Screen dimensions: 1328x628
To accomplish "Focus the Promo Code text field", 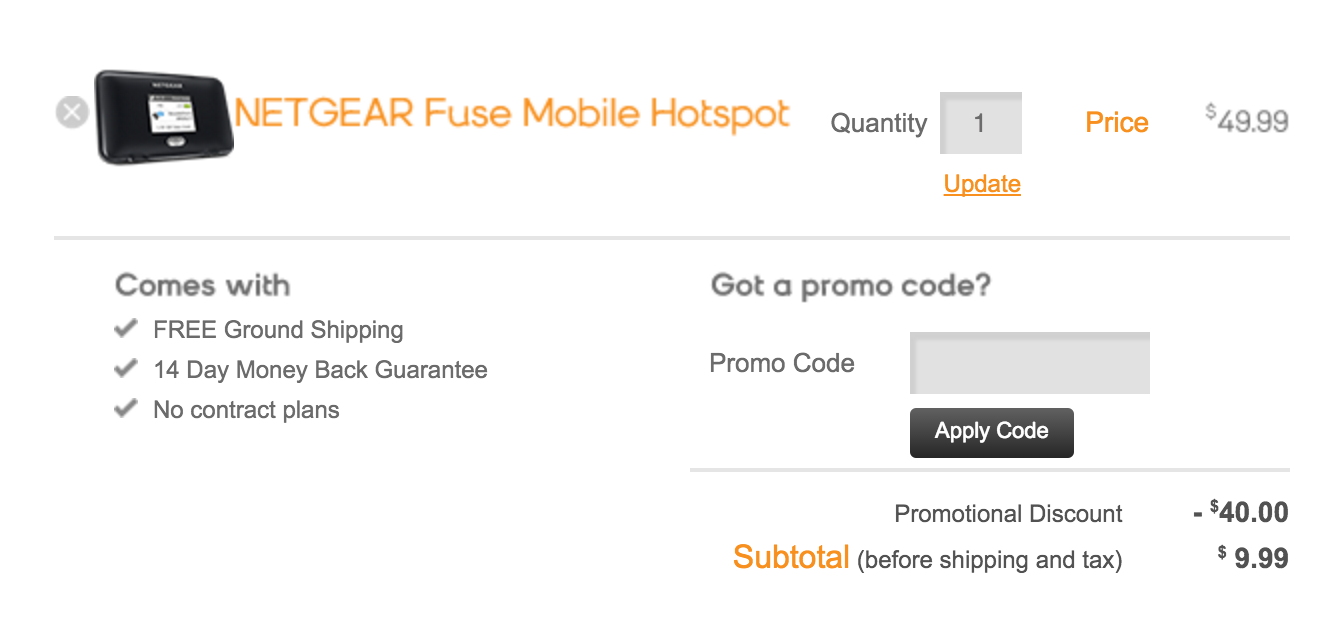I will click(x=1029, y=363).
